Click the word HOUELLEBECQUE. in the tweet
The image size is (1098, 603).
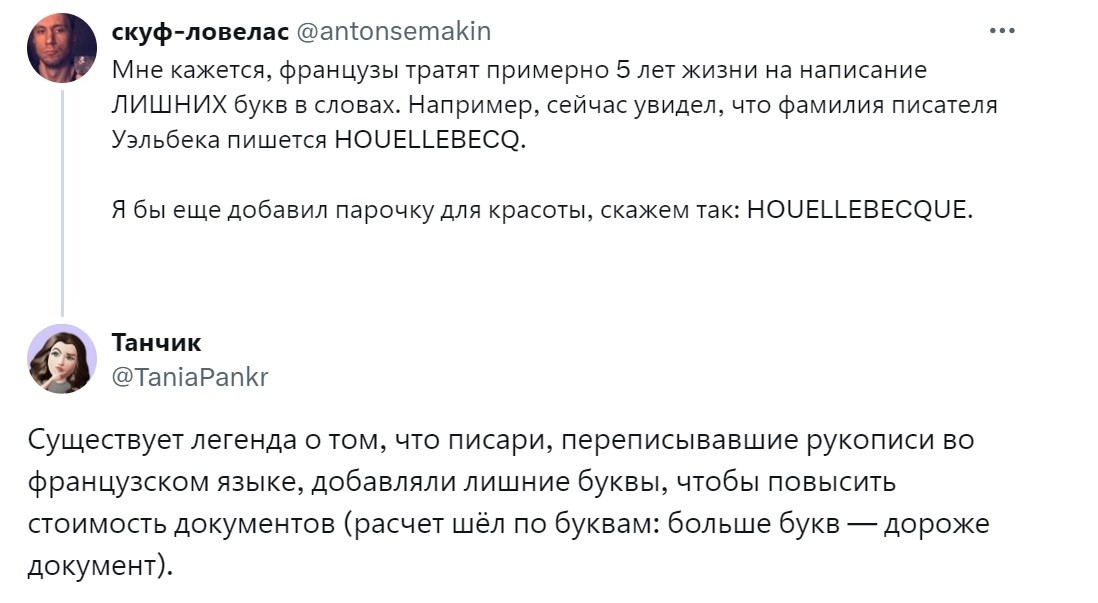pyautogui.click(x=859, y=211)
